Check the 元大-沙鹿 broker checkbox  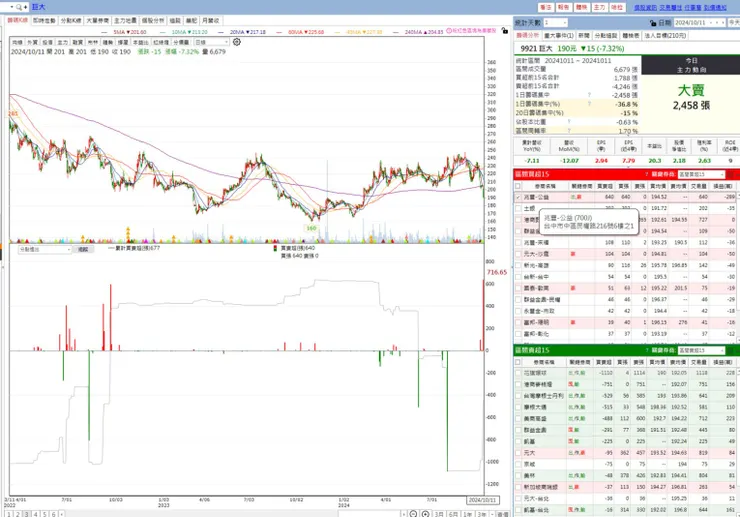518,254
